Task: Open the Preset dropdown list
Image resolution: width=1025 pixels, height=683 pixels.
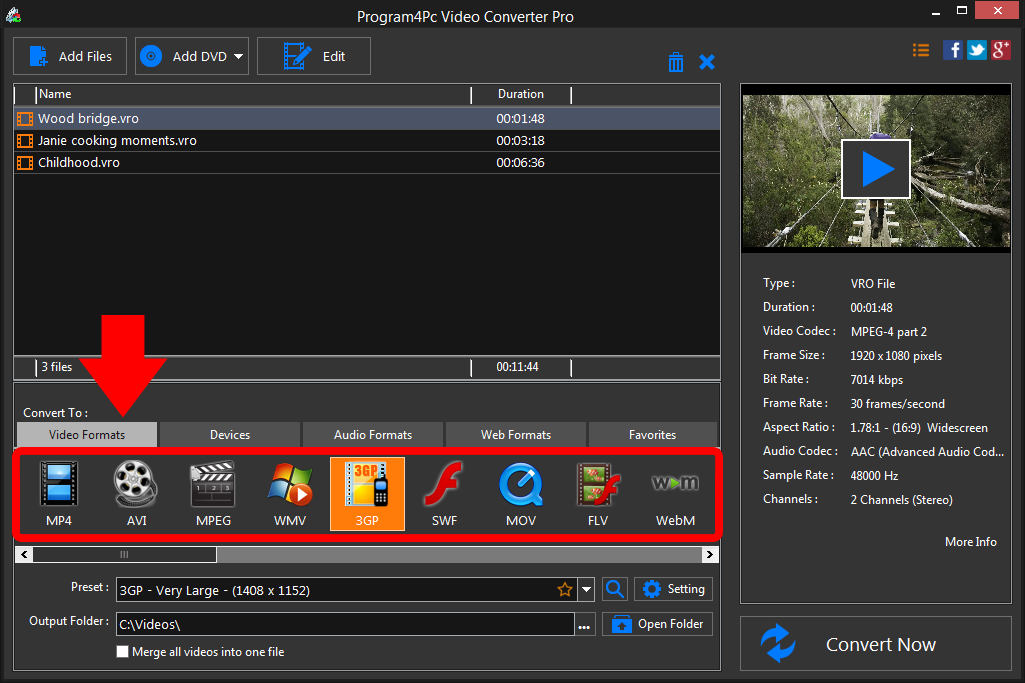Action: click(x=587, y=590)
